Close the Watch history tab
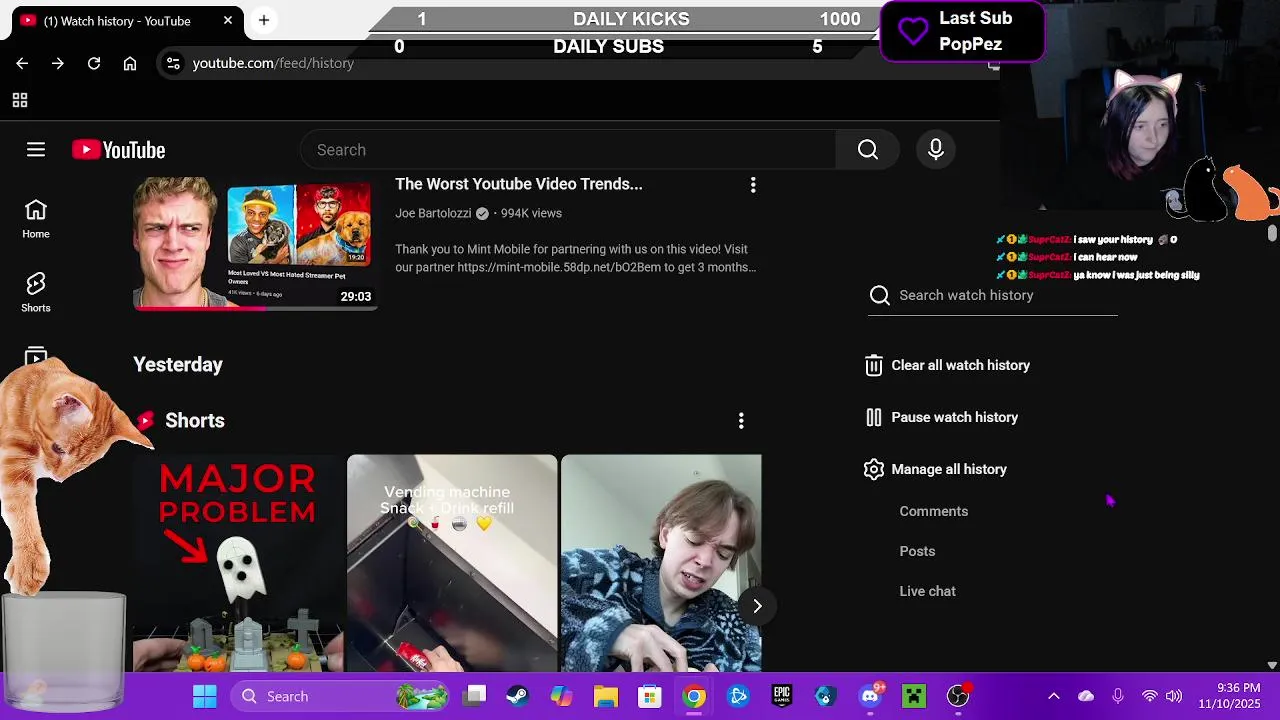This screenshot has height=720, width=1280. (228, 20)
